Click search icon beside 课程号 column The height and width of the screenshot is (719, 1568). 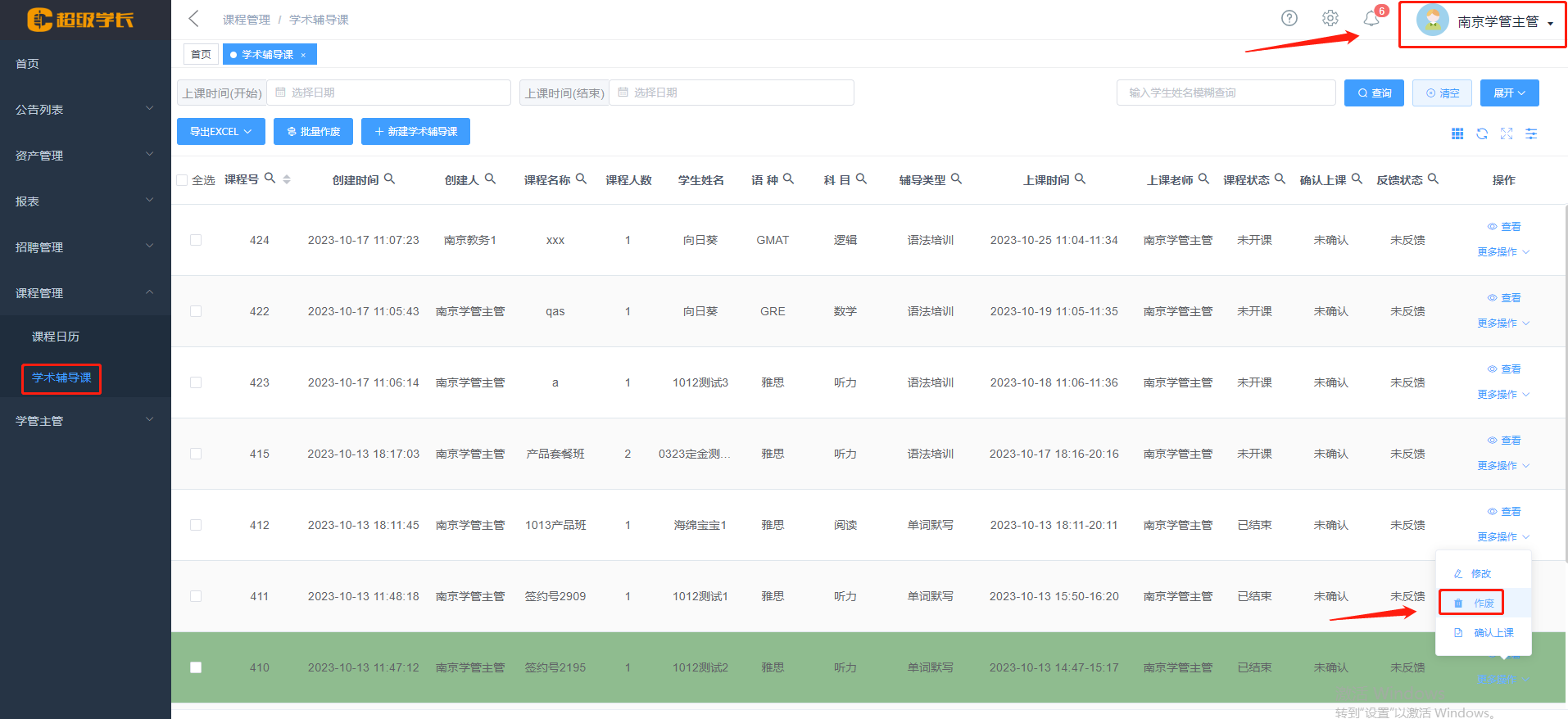270,179
